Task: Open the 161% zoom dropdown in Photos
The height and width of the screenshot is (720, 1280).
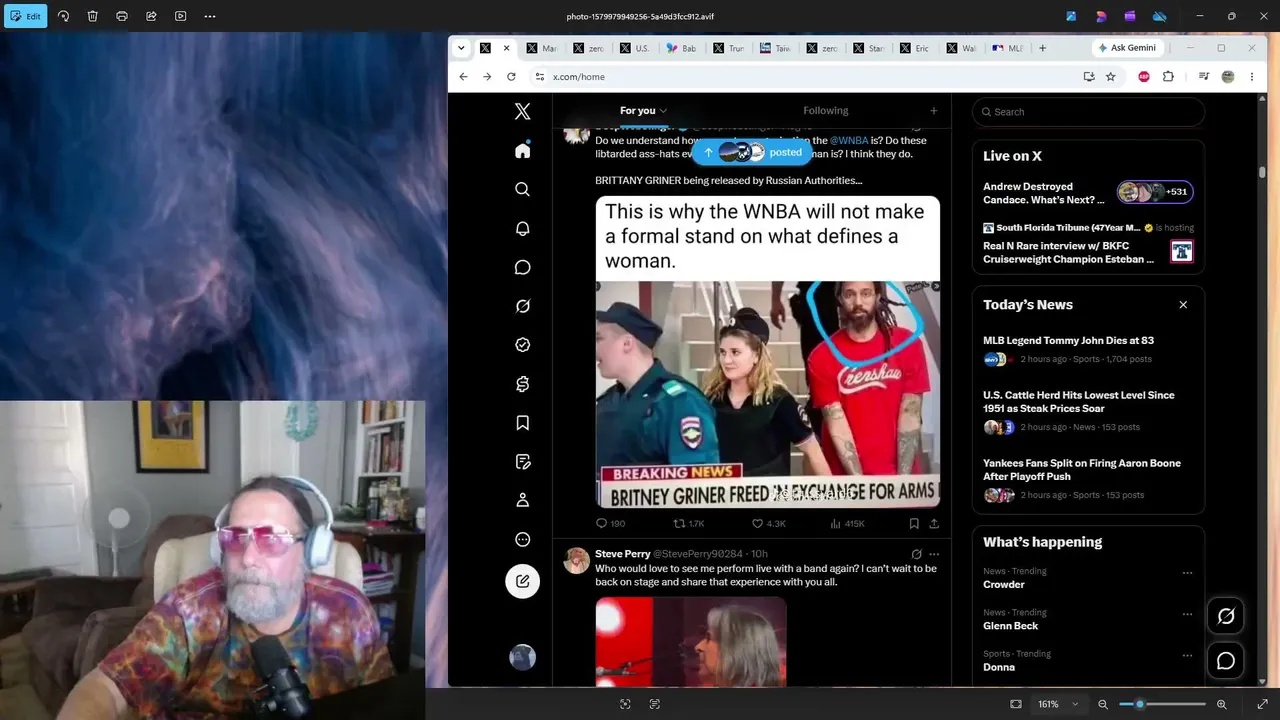Action: (x=1058, y=704)
